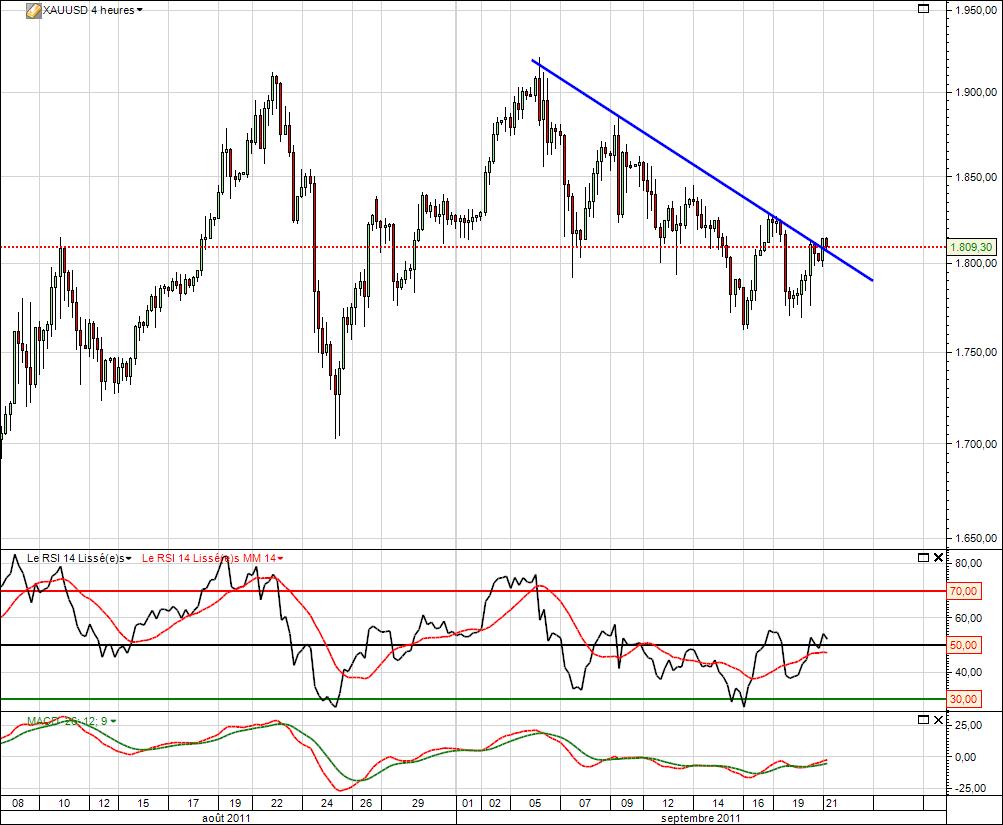Select the red dotted horizontal price line
This screenshot has width=1003, height=825.
pyautogui.click(x=300, y=246)
